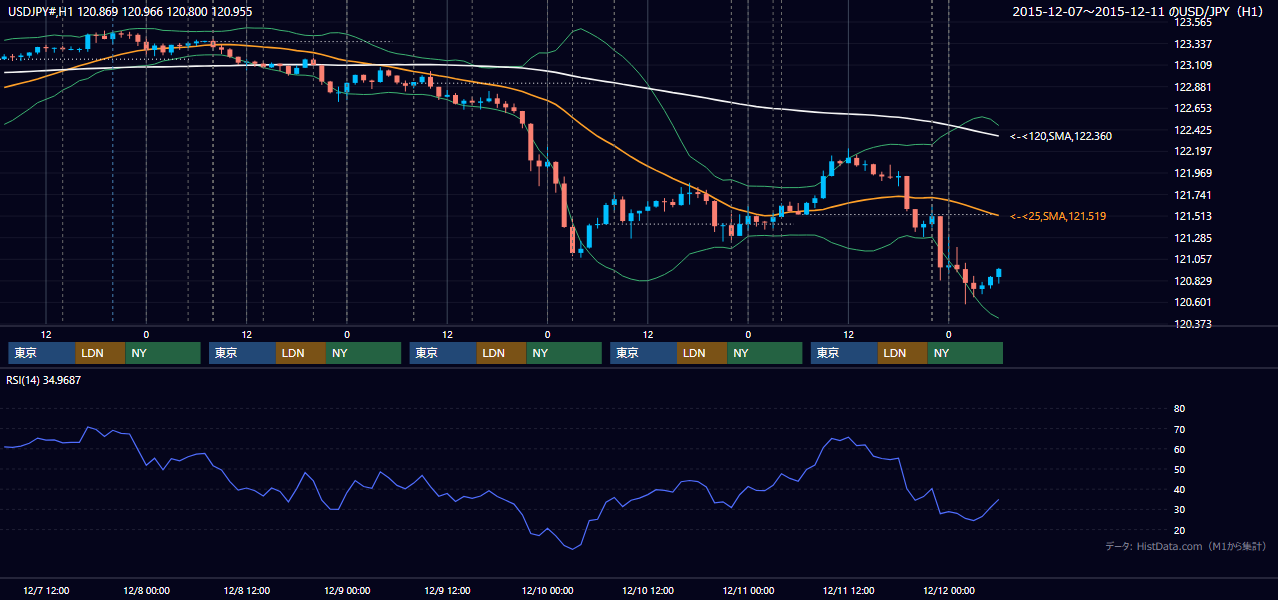The image size is (1278, 600).
Task: Click price axis label 122.197
Action: [x=1193, y=152]
